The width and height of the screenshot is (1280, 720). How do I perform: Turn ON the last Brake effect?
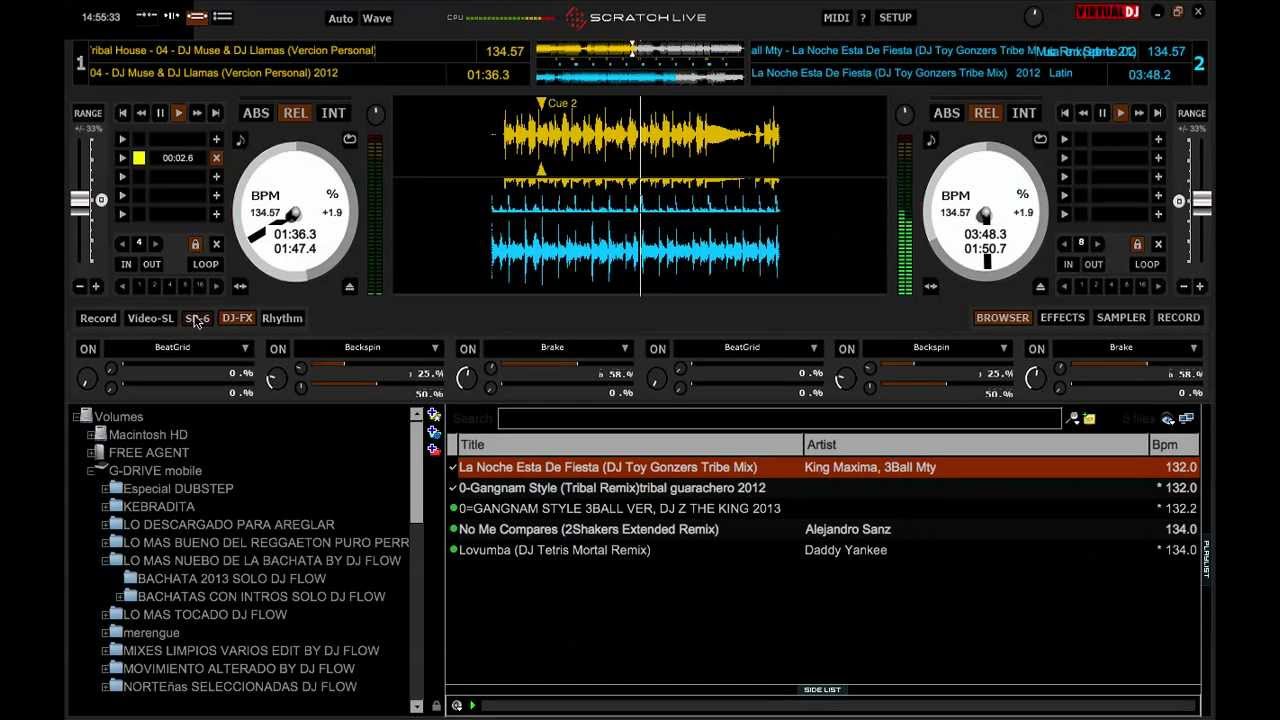(1036, 349)
